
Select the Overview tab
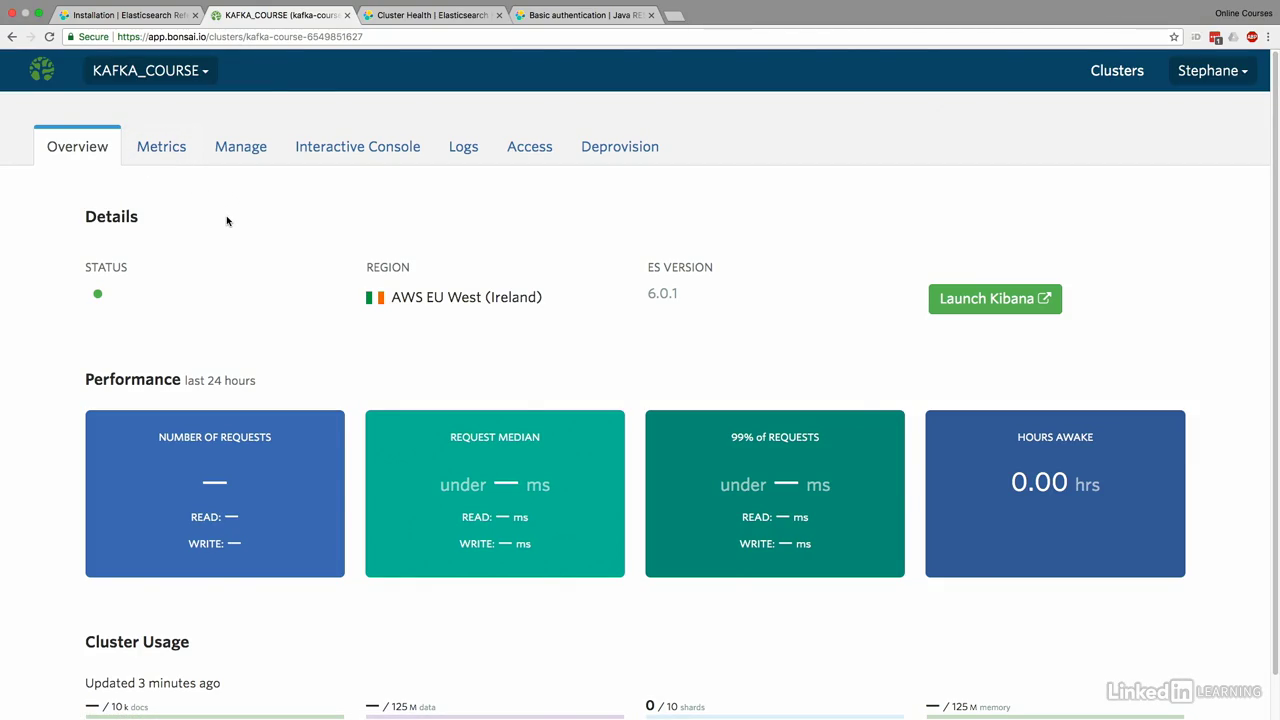click(x=77, y=146)
